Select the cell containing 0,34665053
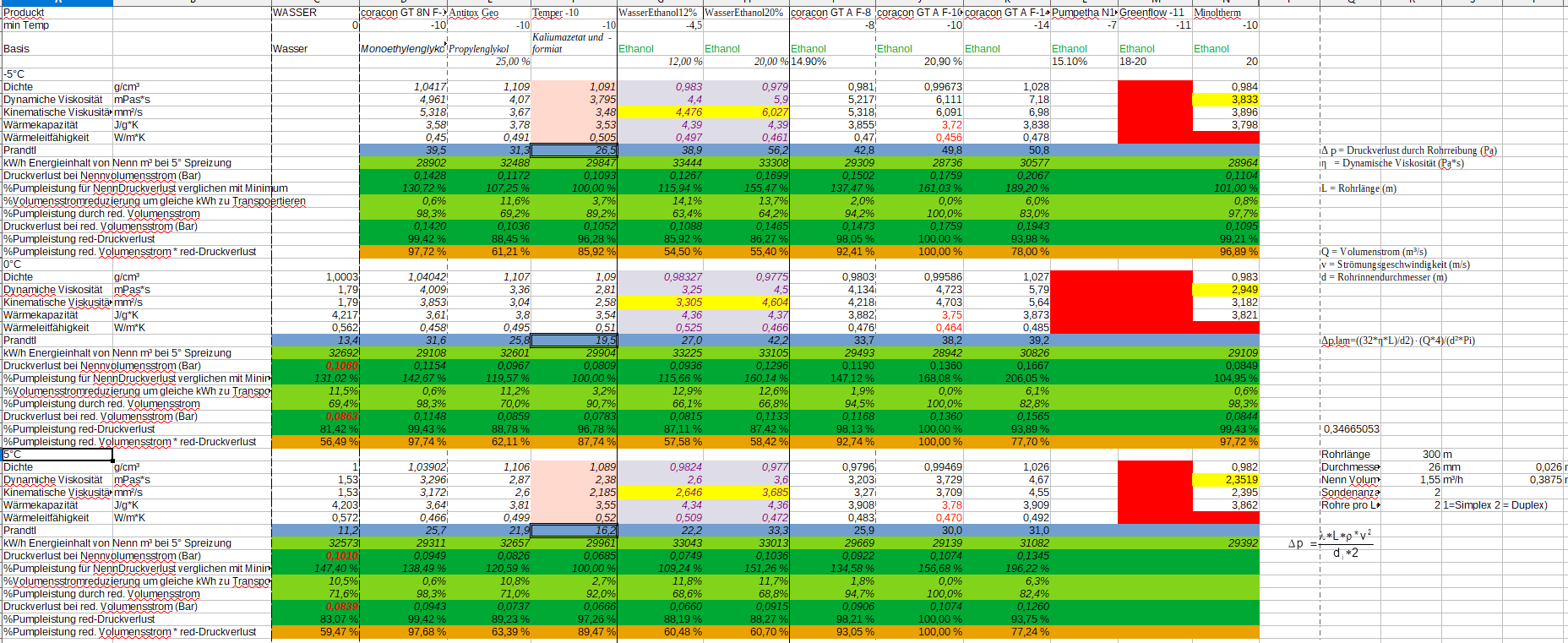 click(x=1350, y=429)
